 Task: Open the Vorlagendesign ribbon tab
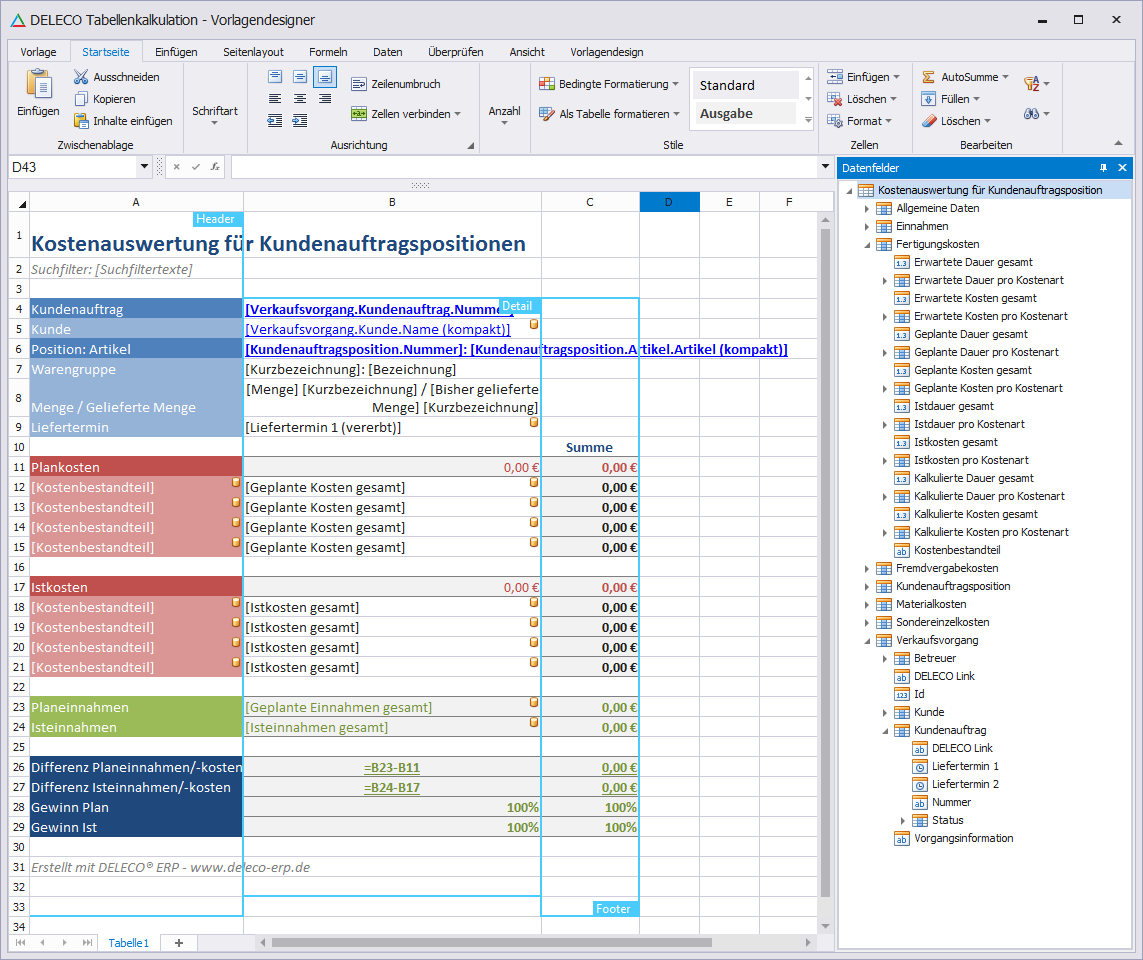pos(606,52)
